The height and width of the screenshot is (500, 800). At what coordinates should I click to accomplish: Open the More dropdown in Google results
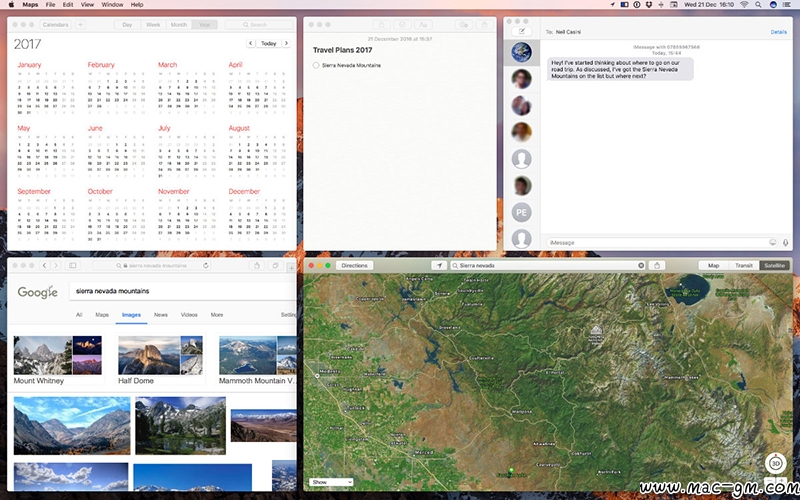pos(217,315)
